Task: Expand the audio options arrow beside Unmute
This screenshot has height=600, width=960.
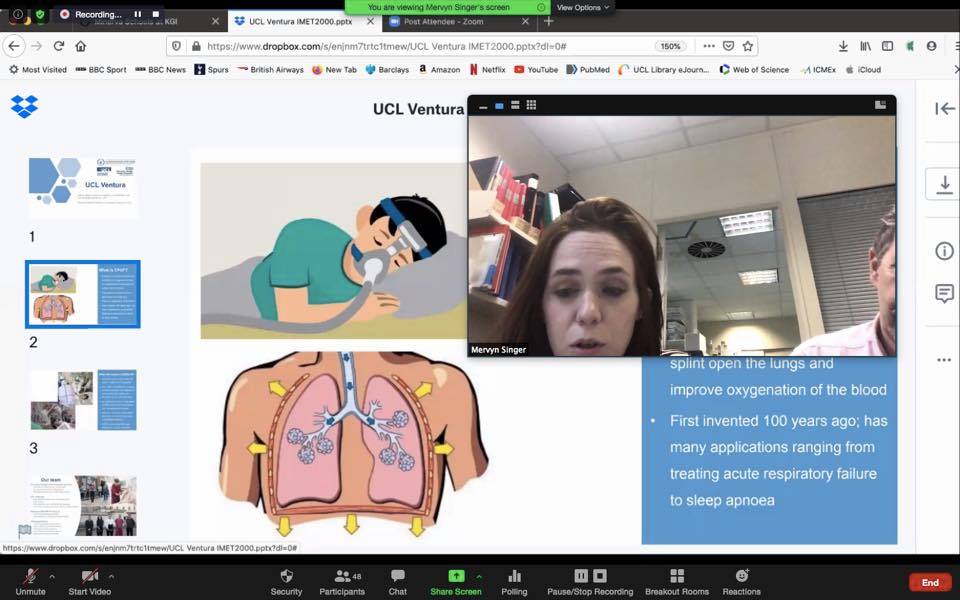Action: point(52,576)
